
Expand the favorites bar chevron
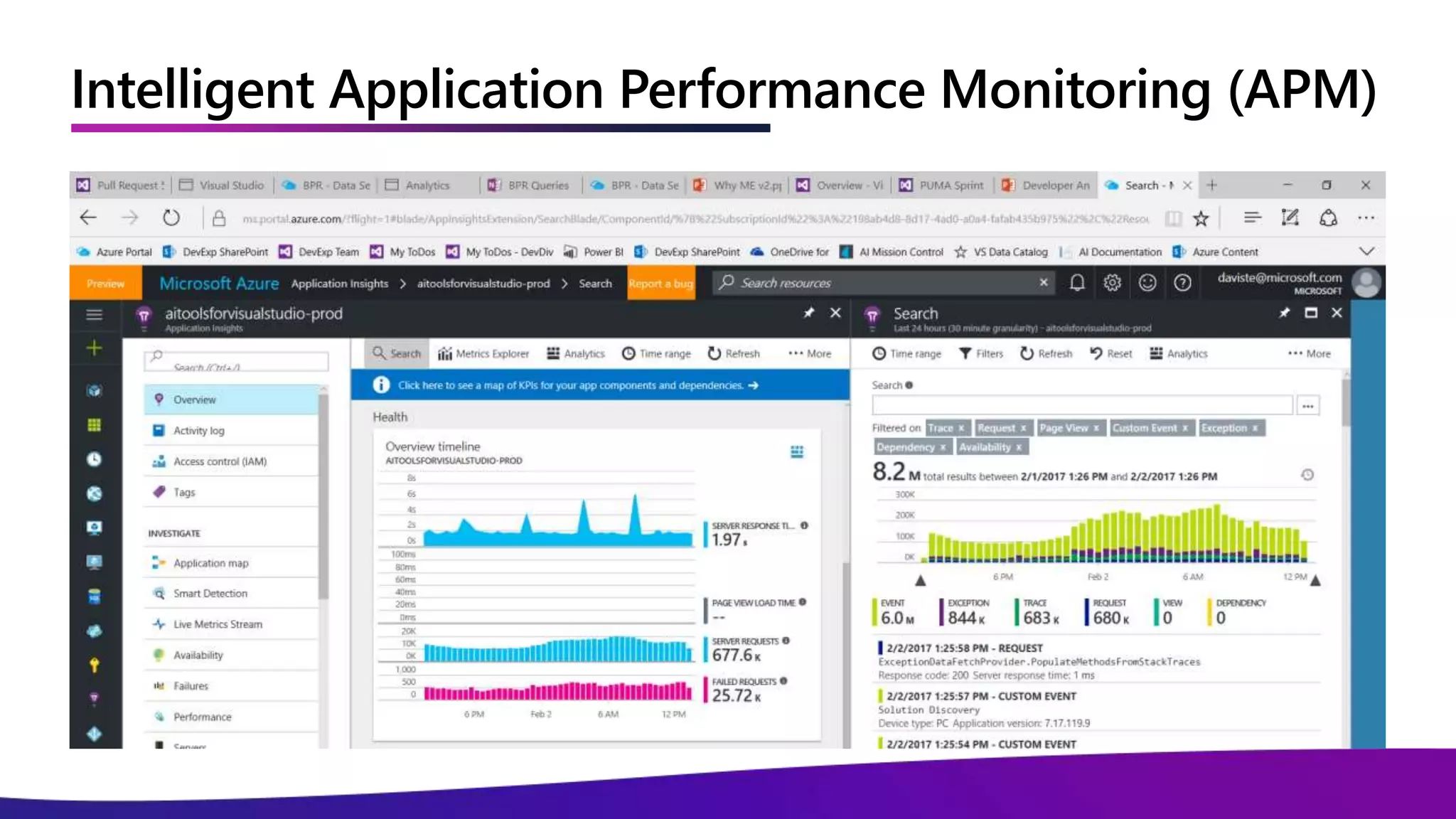click(x=1366, y=252)
